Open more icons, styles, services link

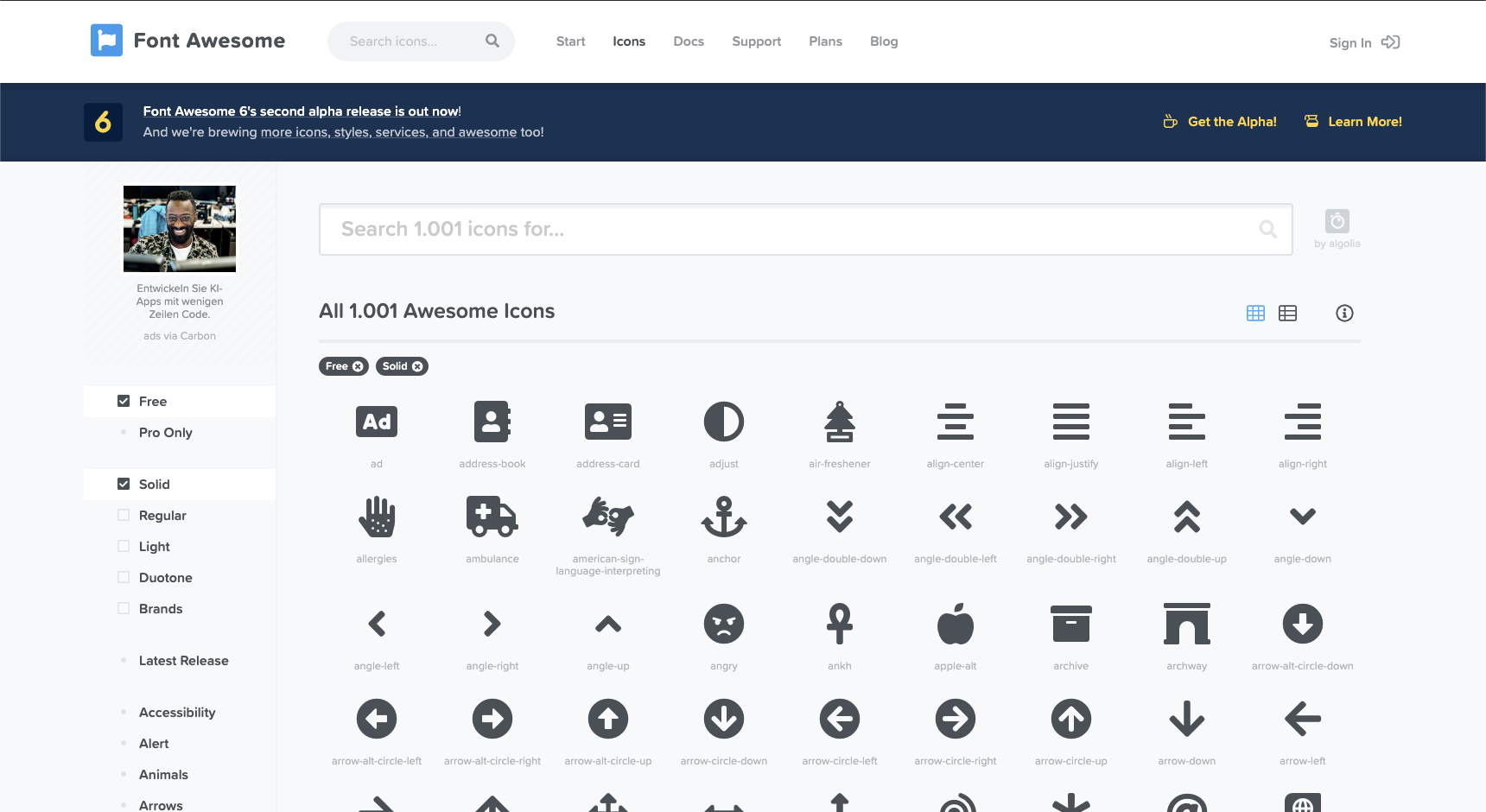(x=389, y=132)
